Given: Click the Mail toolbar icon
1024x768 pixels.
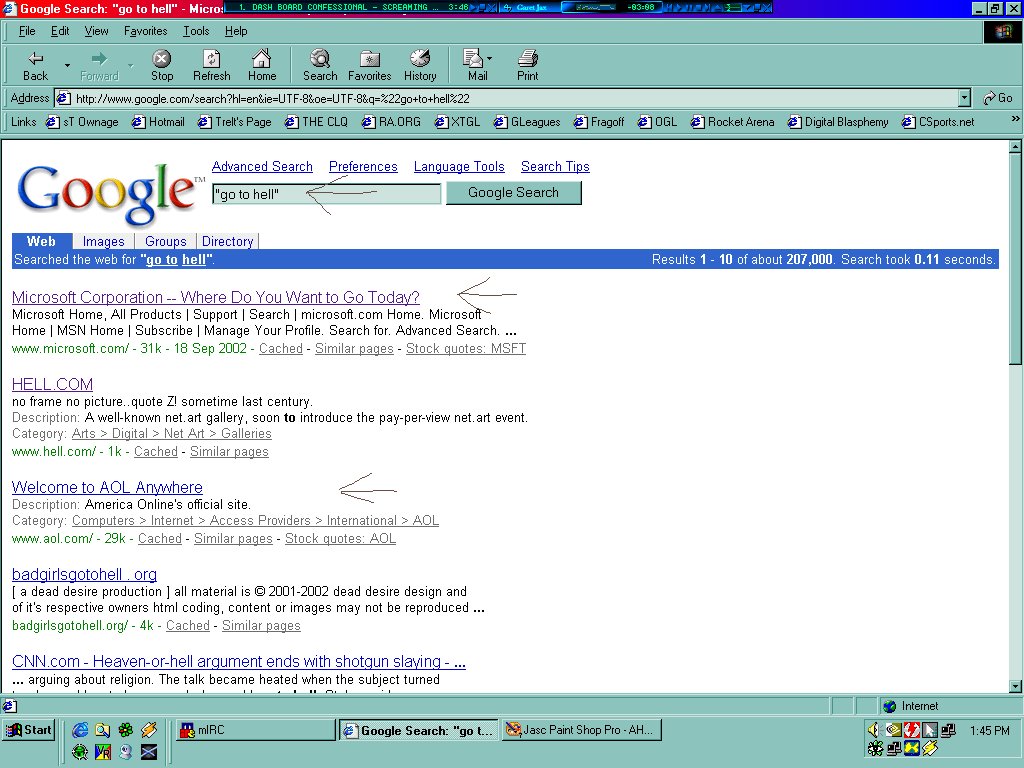Looking at the screenshot, I should coord(477,65).
